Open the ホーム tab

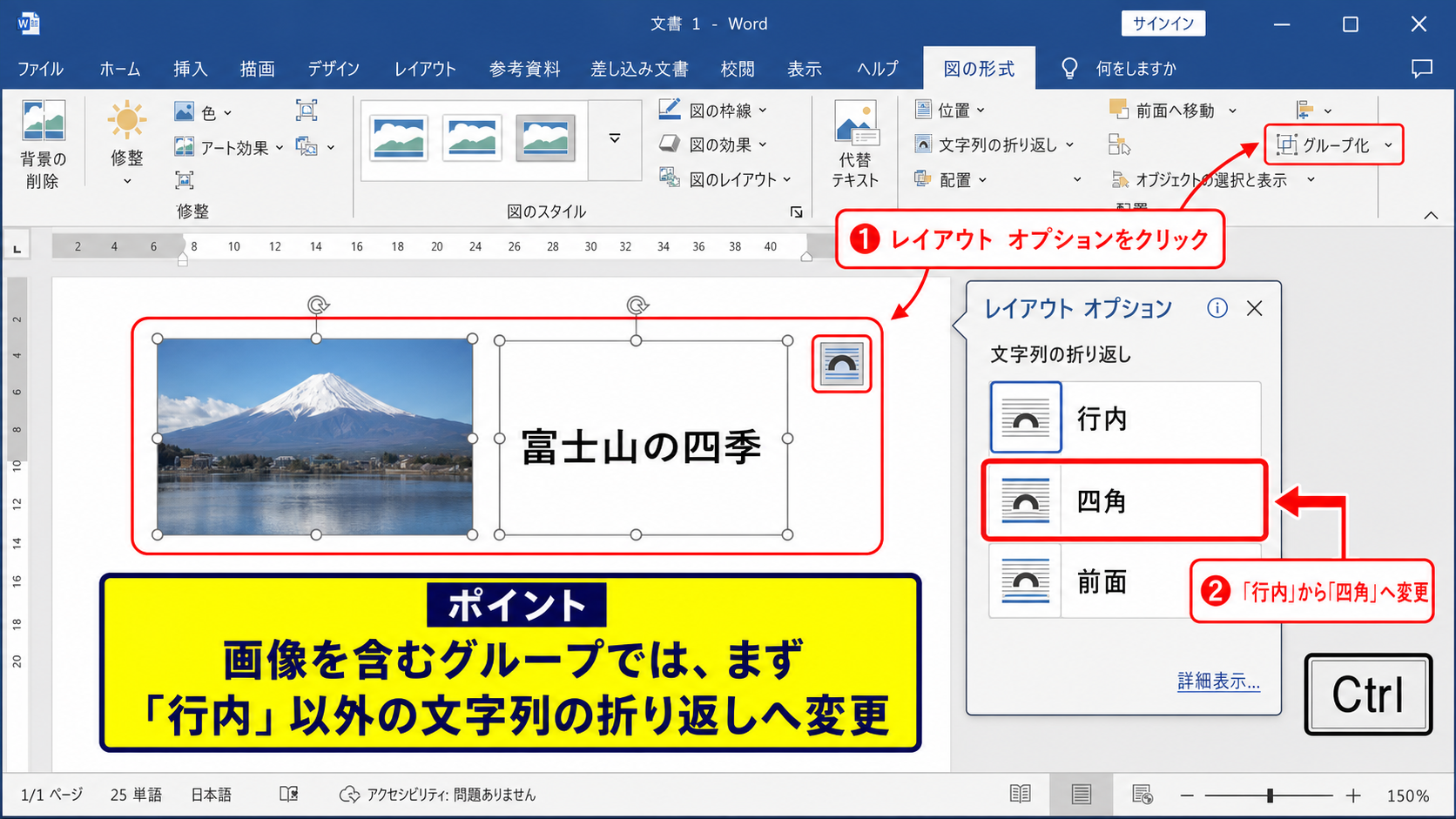119,69
